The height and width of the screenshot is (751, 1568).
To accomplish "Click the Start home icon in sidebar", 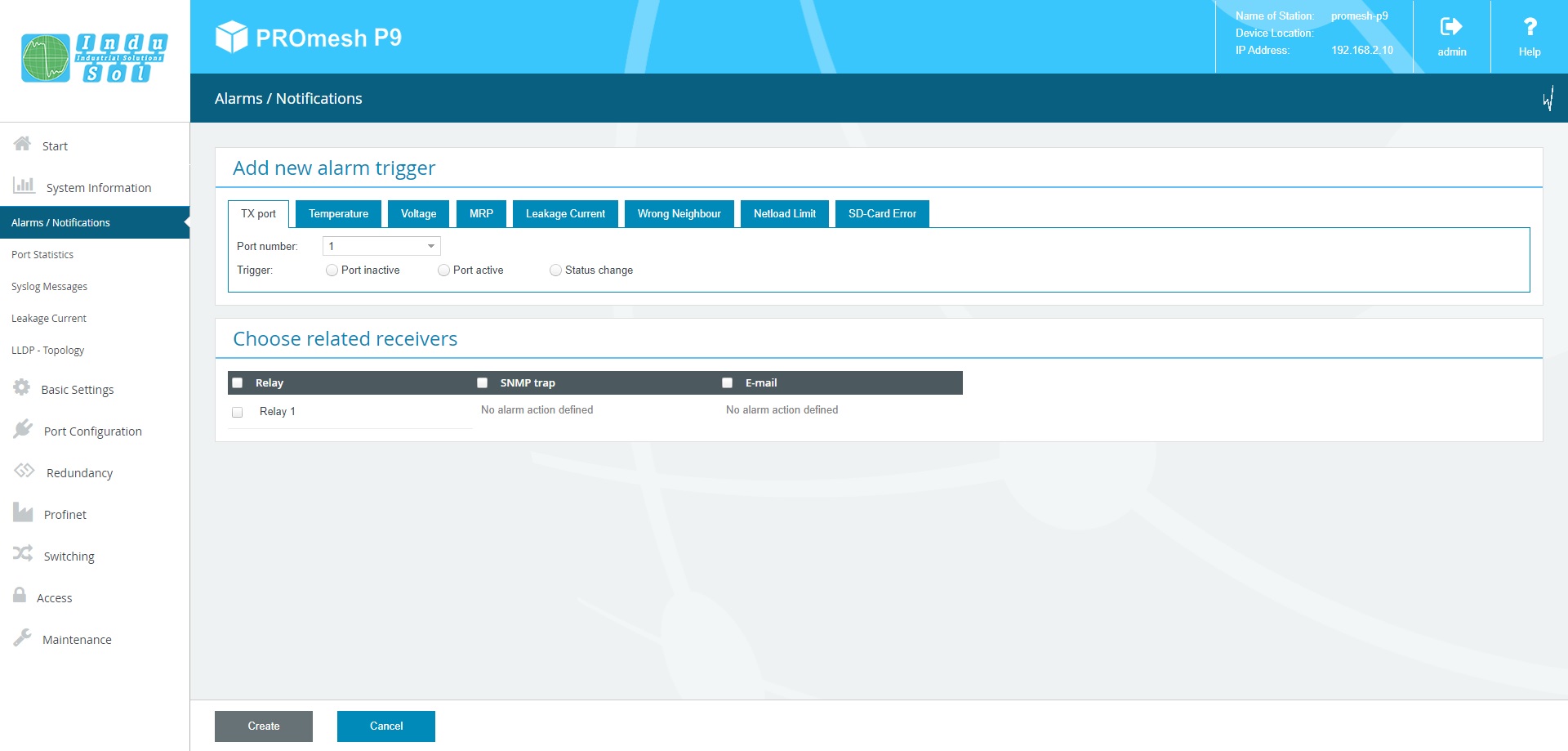I will [x=22, y=144].
